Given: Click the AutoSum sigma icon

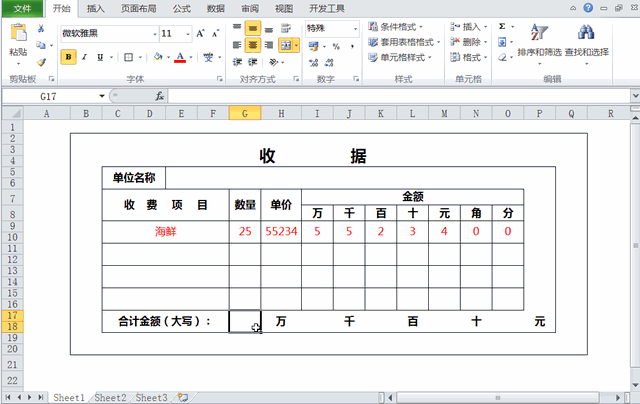Looking at the screenshot, I should point(502,27).
